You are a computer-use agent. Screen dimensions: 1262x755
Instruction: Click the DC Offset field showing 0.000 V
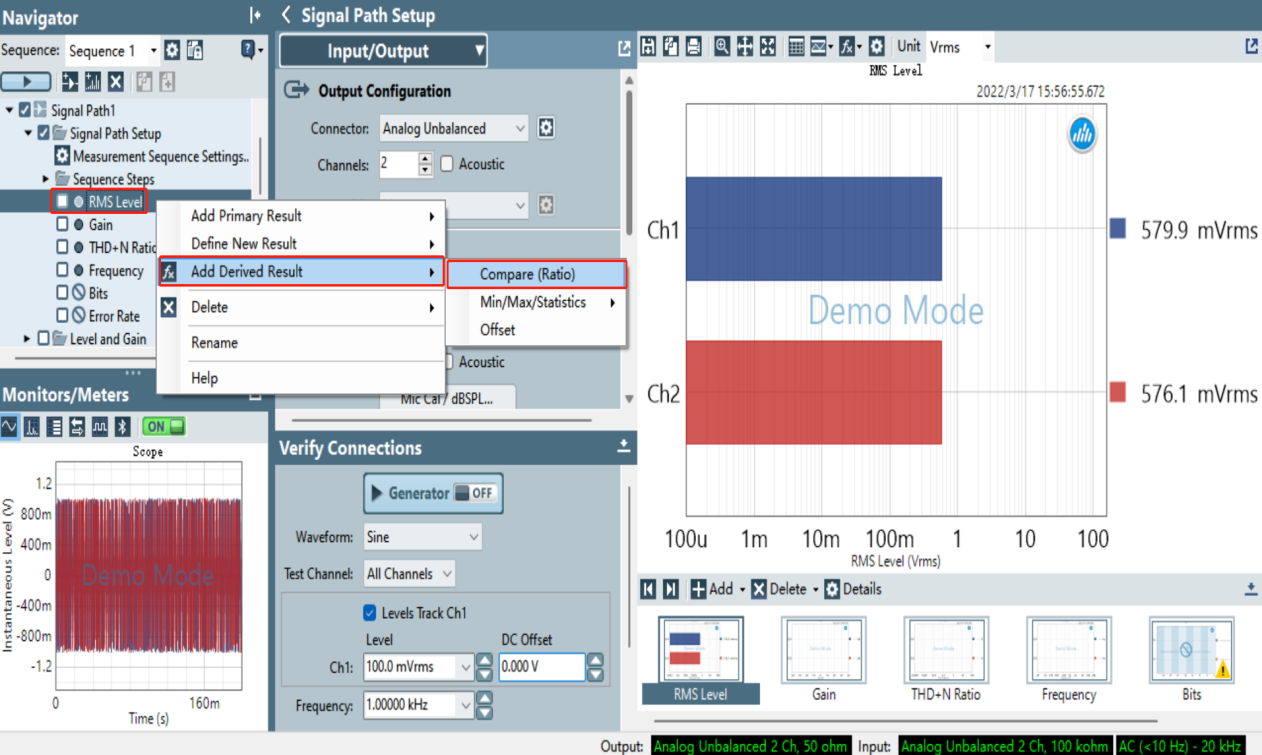point(542,666)
